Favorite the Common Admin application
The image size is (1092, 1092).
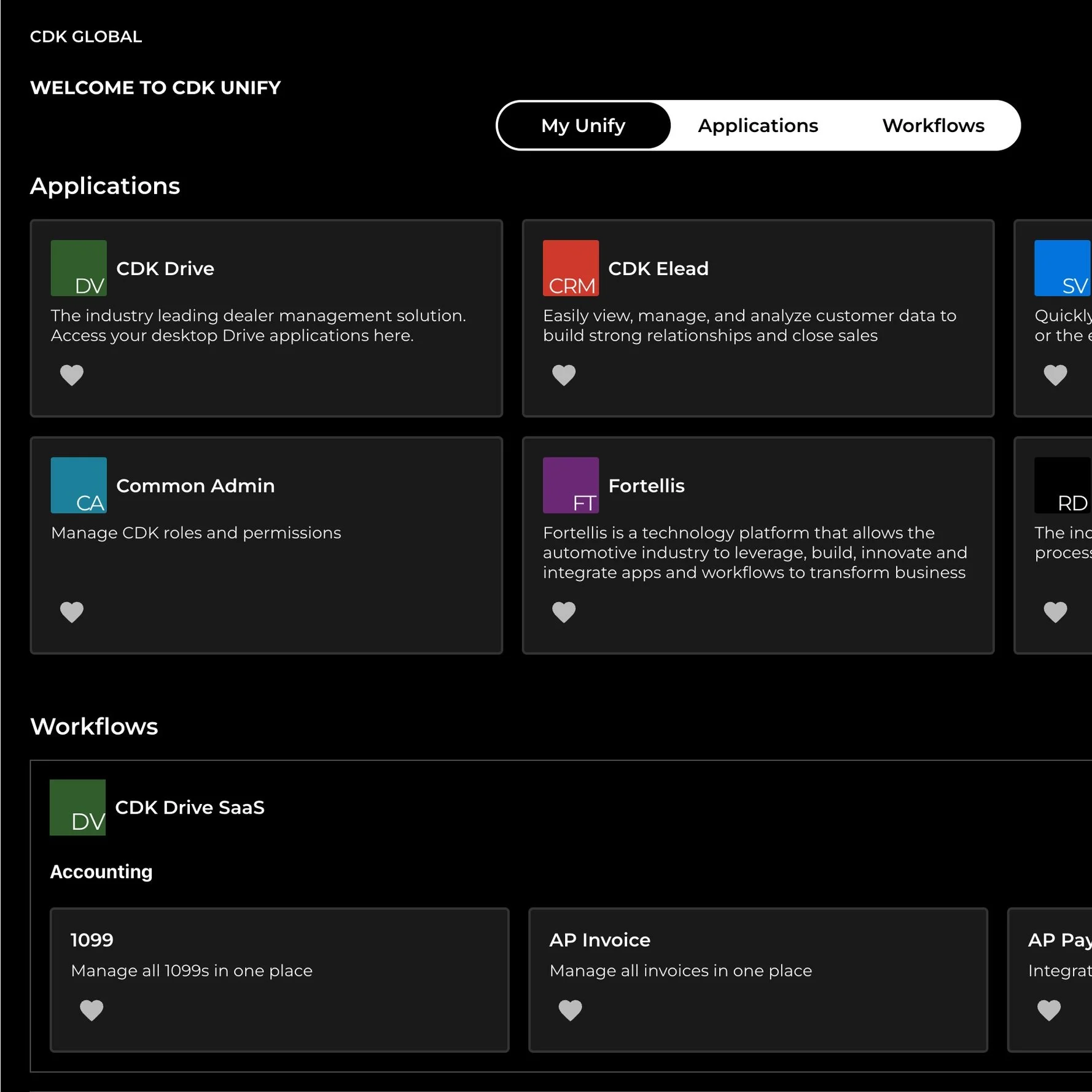click(72, 612)
